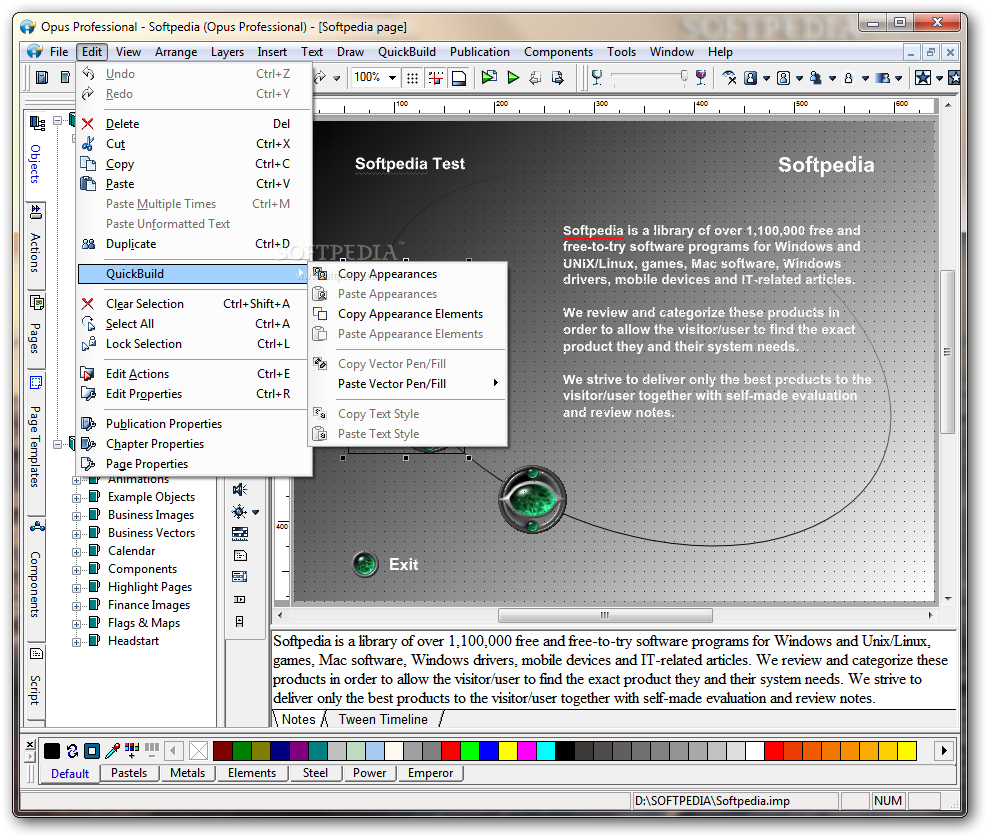Click the no-color crossed box swatch
Viewport: 988px width, 838px height.
[198, 750]
